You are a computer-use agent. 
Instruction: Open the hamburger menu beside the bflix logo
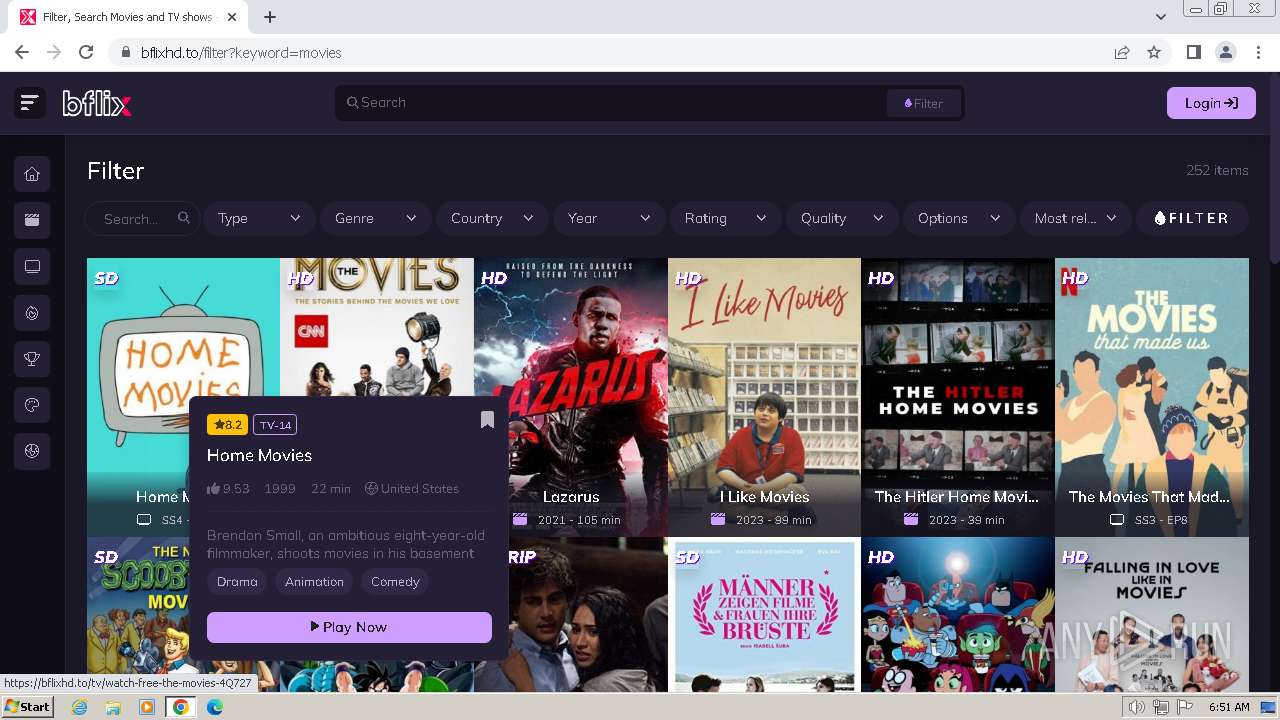click(29, 102)
